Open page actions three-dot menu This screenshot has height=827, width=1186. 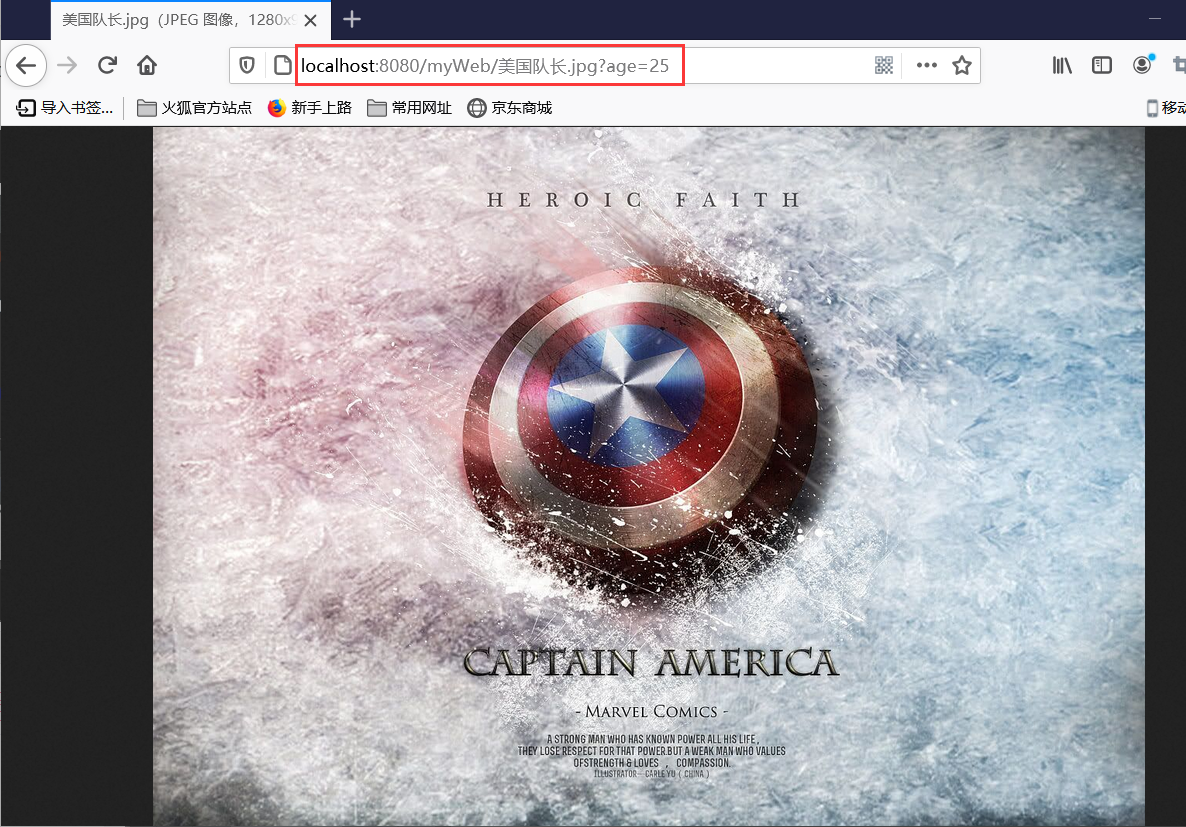click(927, 66)
